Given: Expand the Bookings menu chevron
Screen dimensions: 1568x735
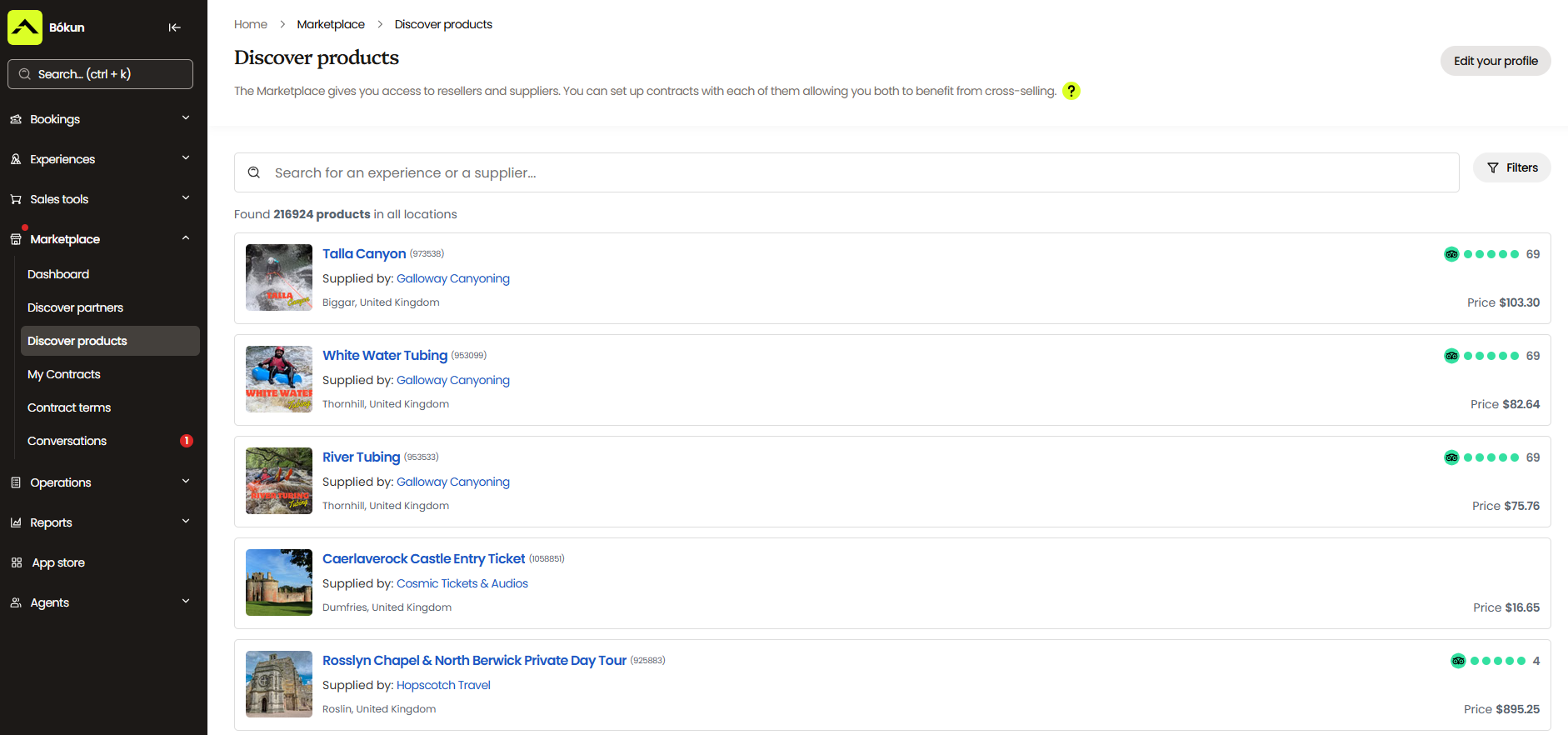Looking at the screenshot, I should 186,118.
